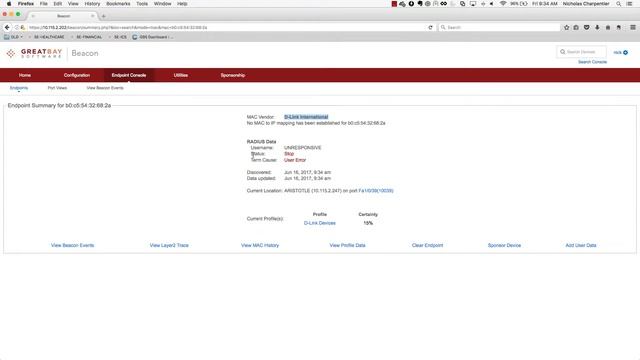Click the Sponsor Device link

coord(504,245)
